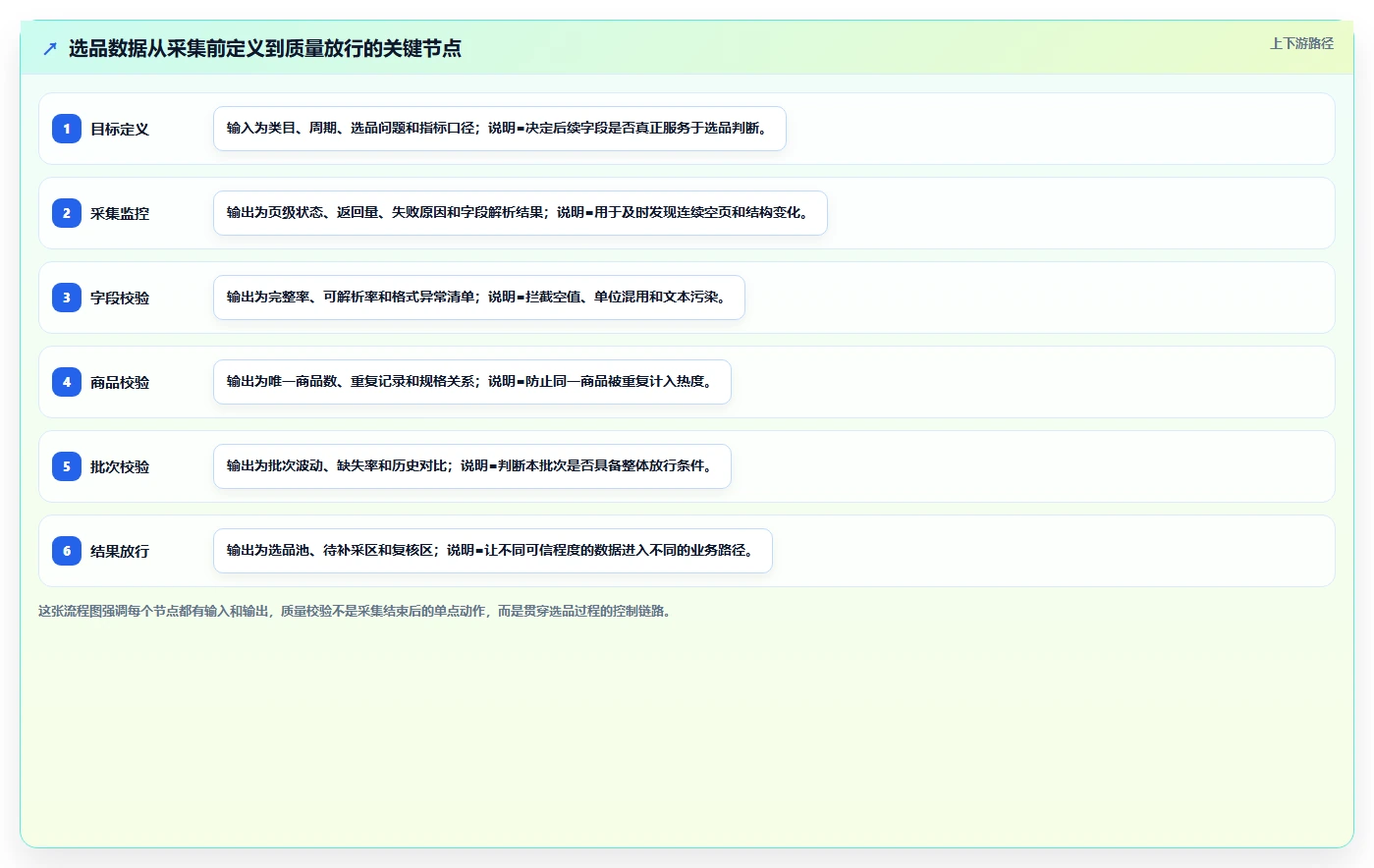Open description box starting 输出为完整率
This screenshot has width=1374, height=868.
[x=479, y=298]
